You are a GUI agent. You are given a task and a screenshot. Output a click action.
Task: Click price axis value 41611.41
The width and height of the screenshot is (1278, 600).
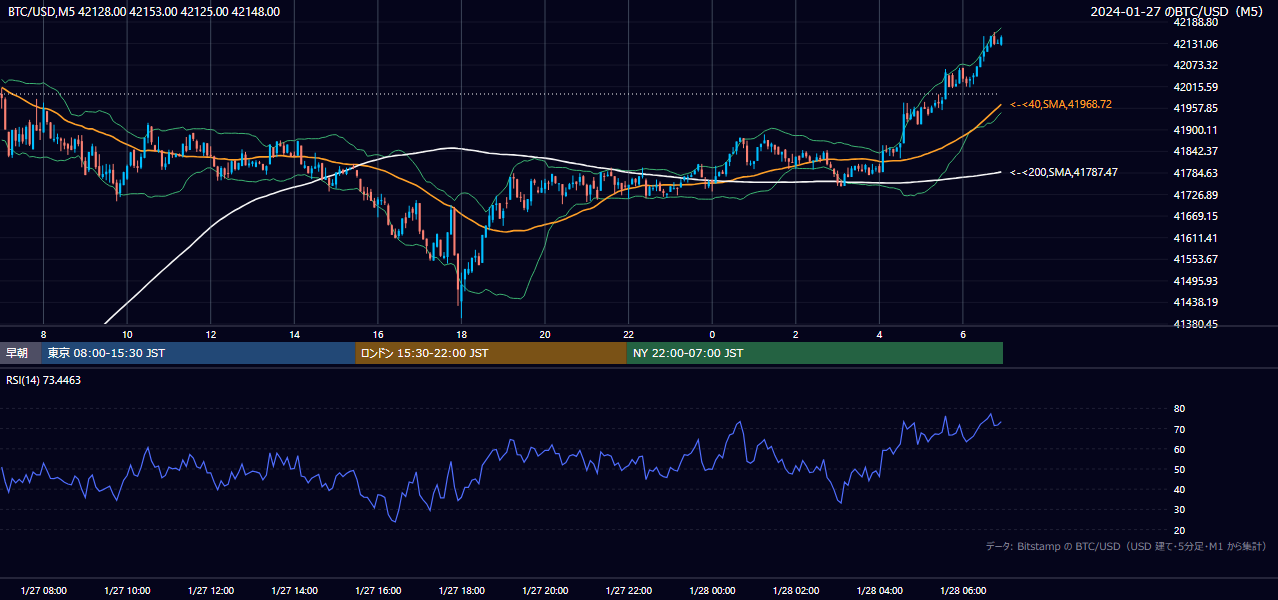tap(1195, 238)
